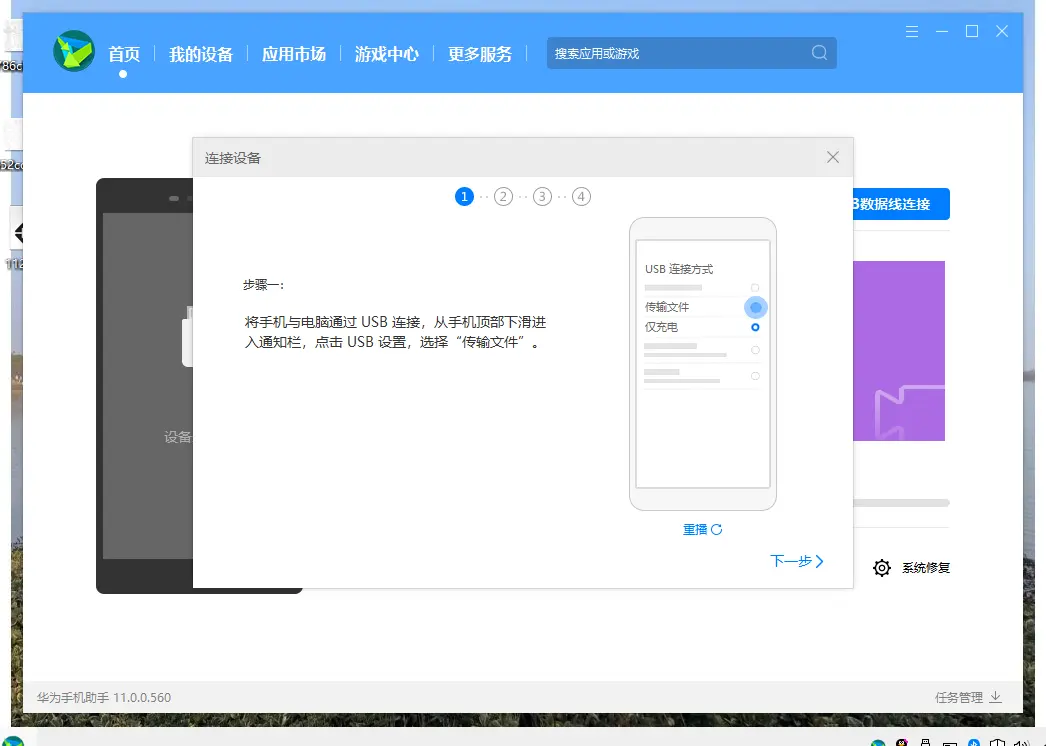Click the 任务管理 download icon

click(994, 697)
